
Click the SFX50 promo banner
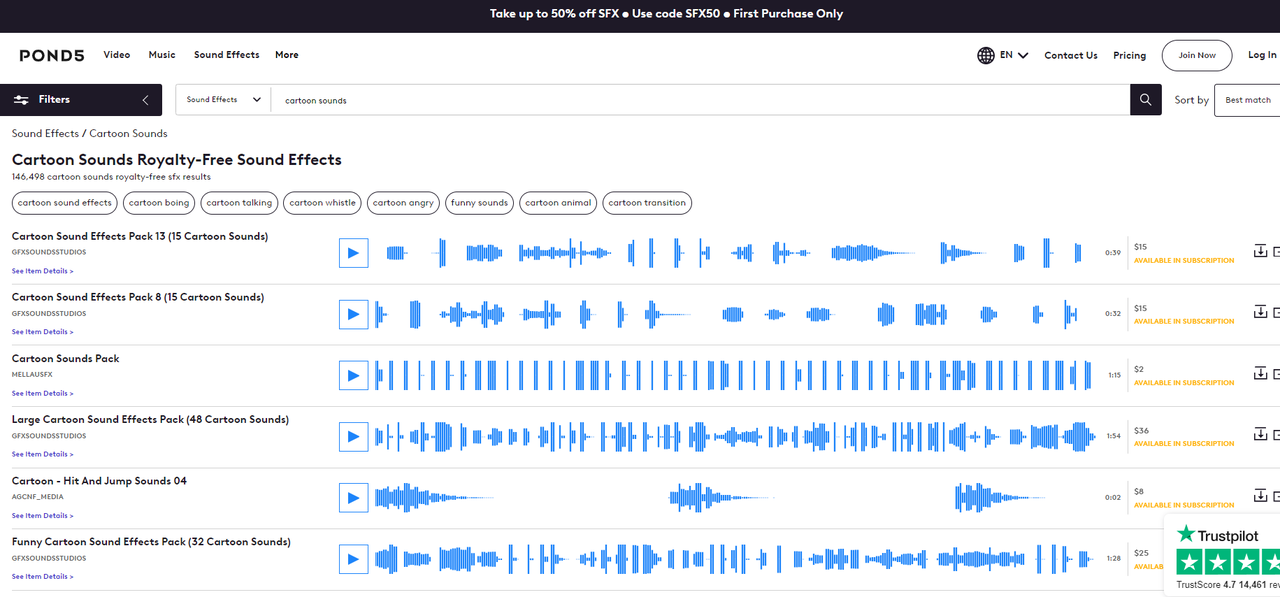pyautogui.click(x=666, y=14)
